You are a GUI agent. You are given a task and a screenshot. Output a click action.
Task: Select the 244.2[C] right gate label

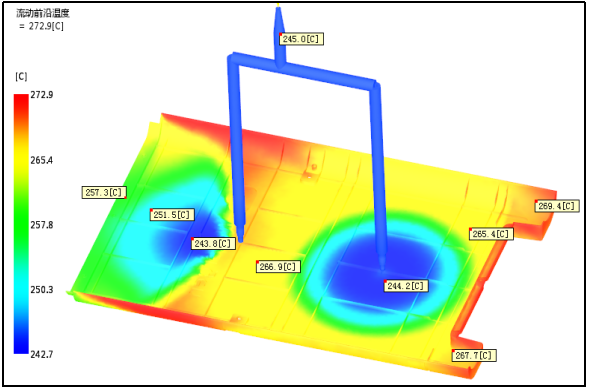406,286
